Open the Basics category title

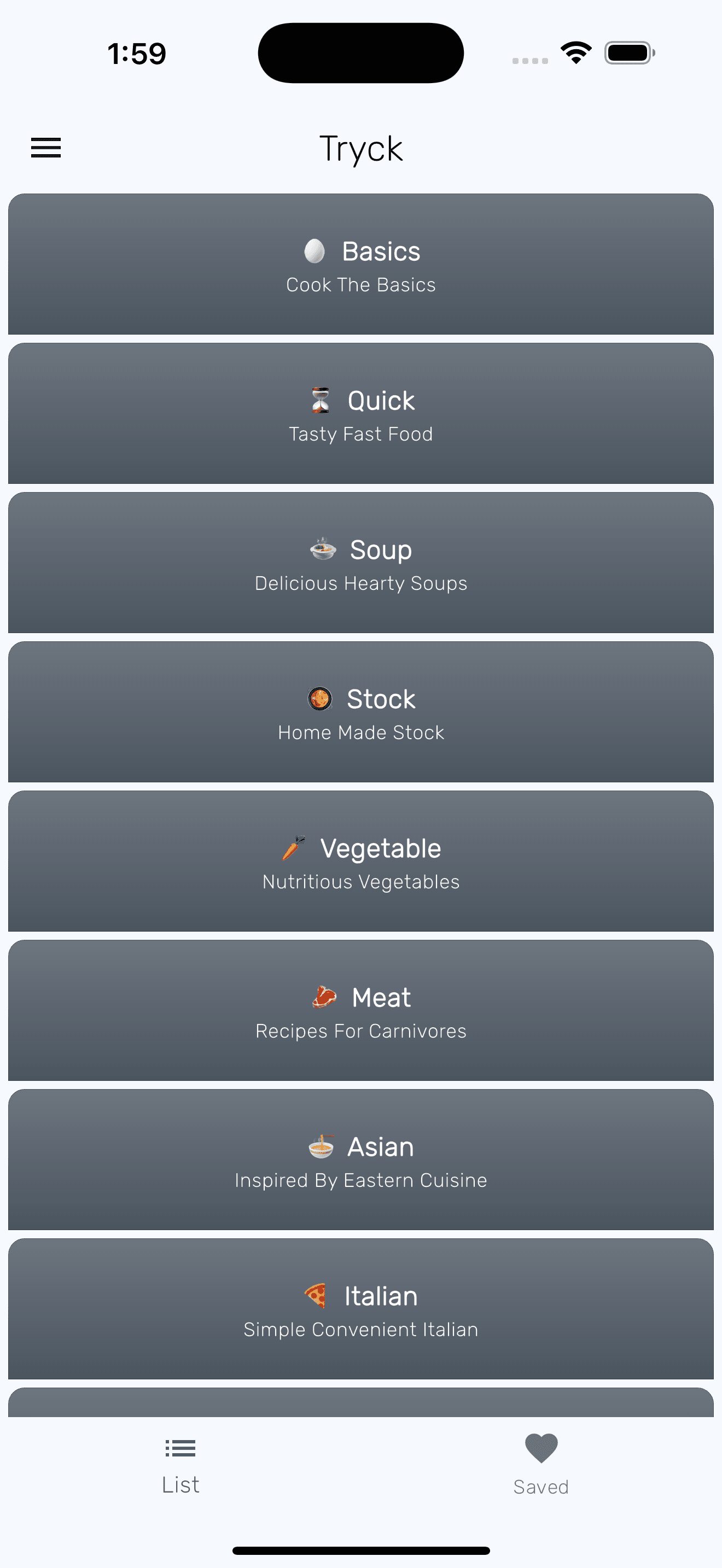tap(381, 252)
